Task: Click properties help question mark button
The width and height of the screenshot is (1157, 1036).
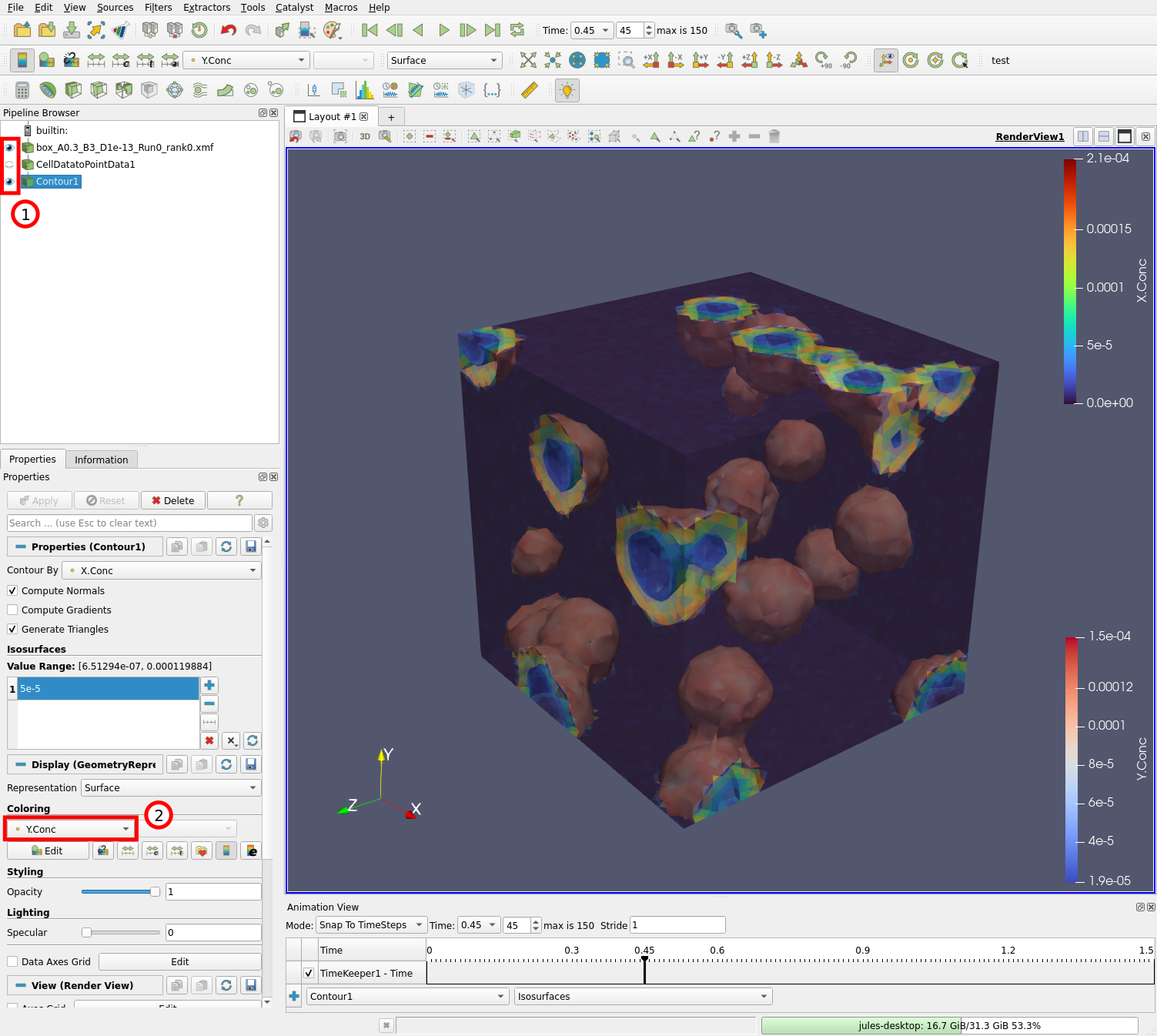Action: [x=239, y=500]
